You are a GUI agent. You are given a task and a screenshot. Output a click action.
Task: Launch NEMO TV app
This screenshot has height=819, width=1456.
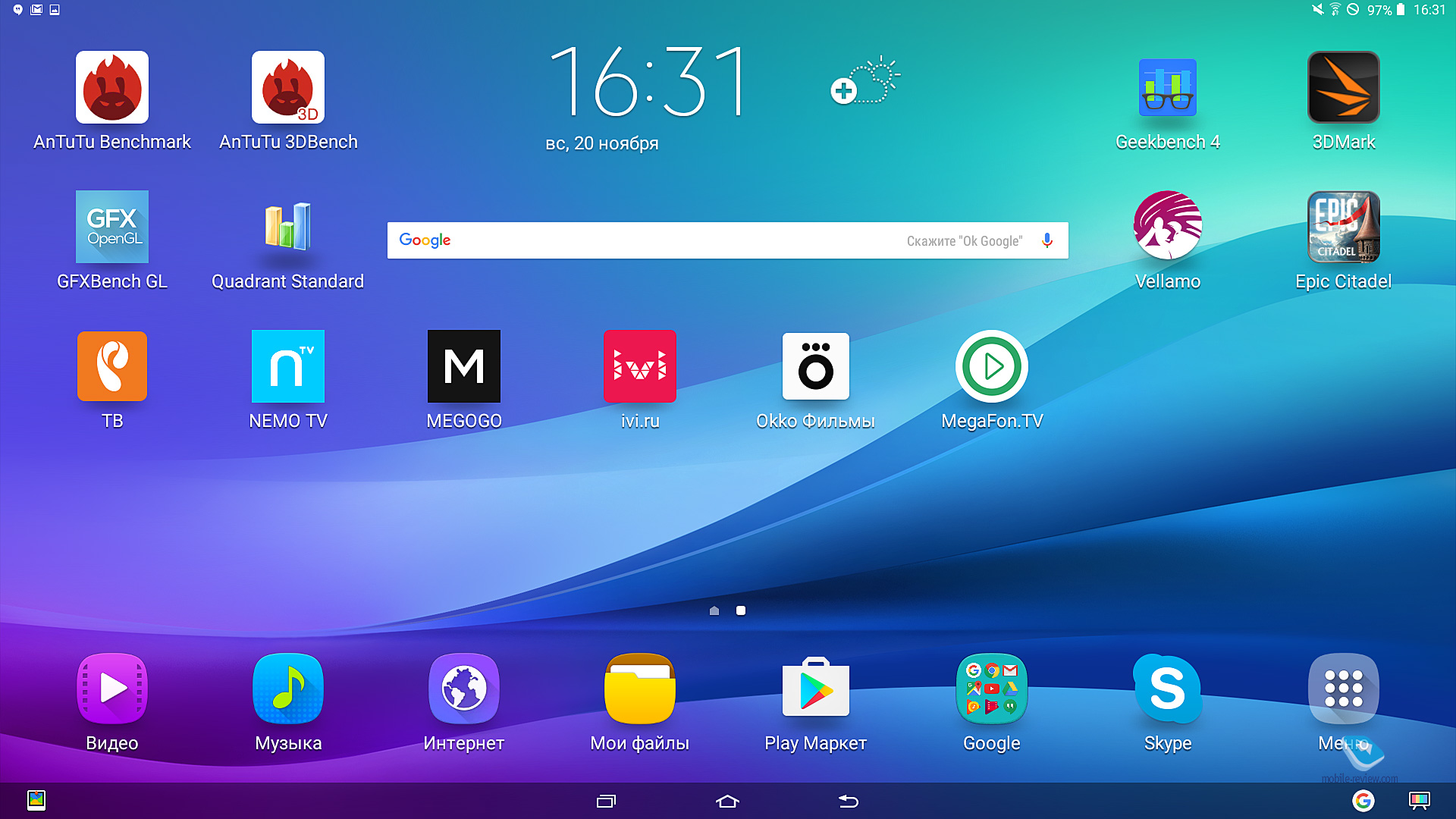tap(288, 366)
